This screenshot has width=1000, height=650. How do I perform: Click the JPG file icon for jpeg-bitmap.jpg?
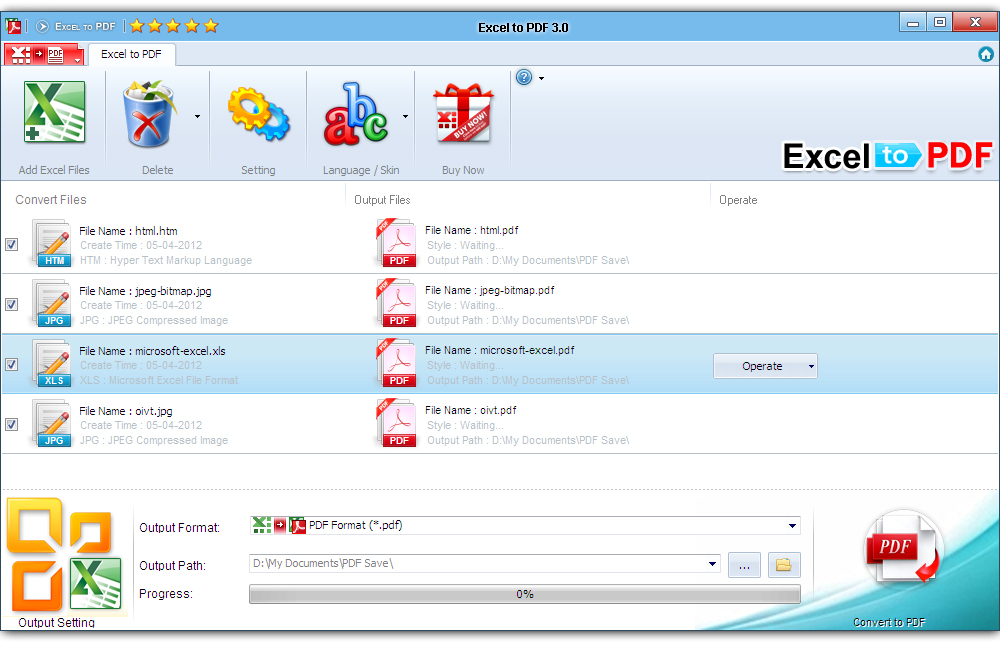pos(52,303)
